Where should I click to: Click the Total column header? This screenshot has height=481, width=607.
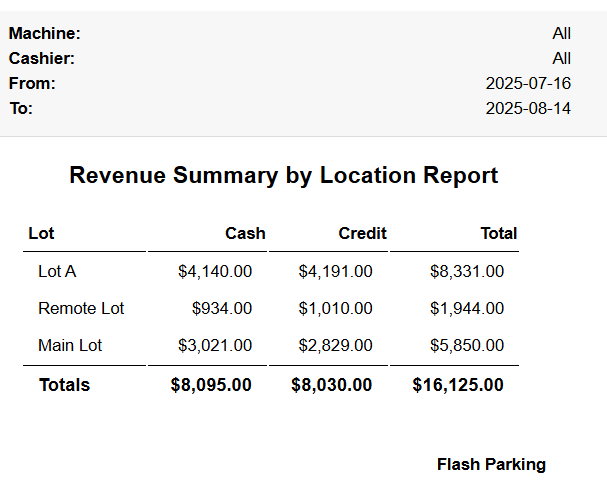[x=498, y=234]
